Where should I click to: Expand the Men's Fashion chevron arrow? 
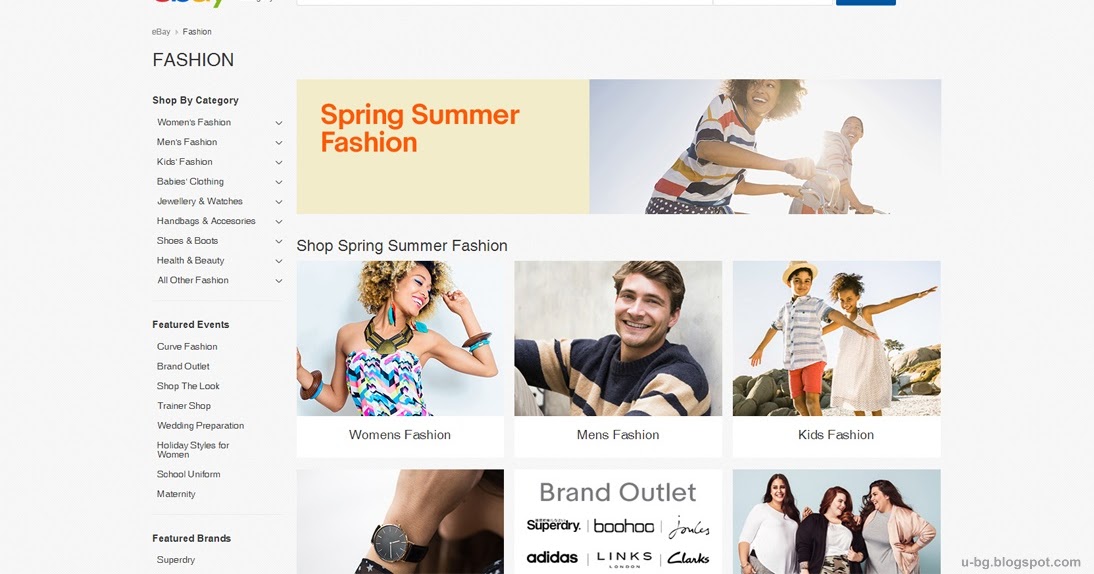click(278, 142)
